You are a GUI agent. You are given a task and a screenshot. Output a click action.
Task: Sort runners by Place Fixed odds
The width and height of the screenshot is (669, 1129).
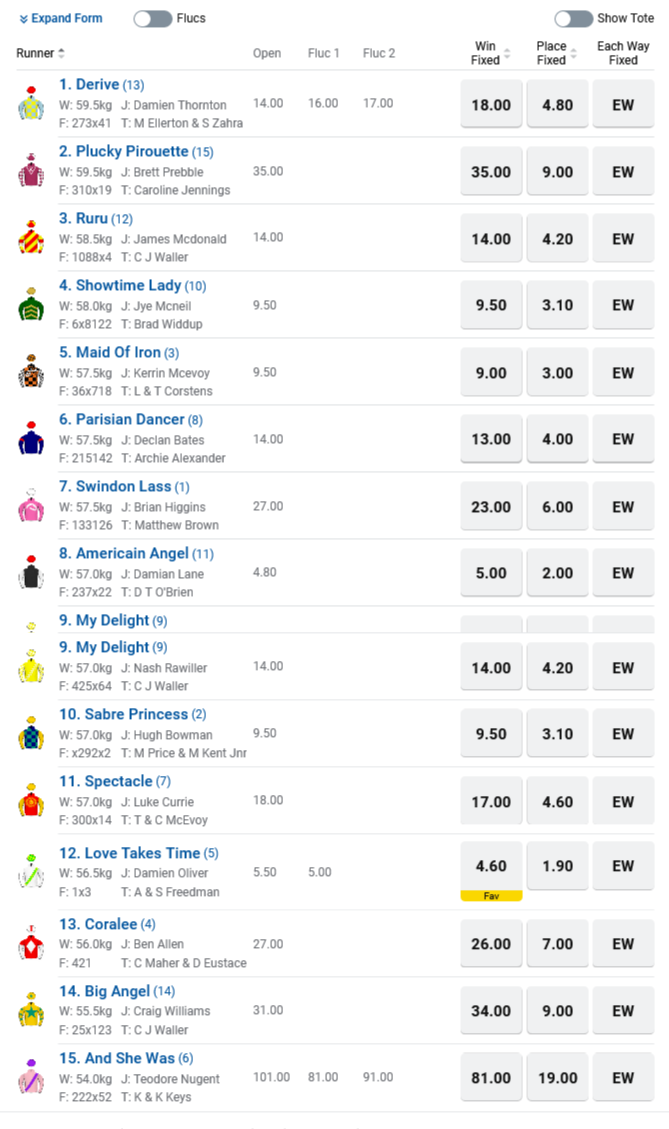[573, 54]
